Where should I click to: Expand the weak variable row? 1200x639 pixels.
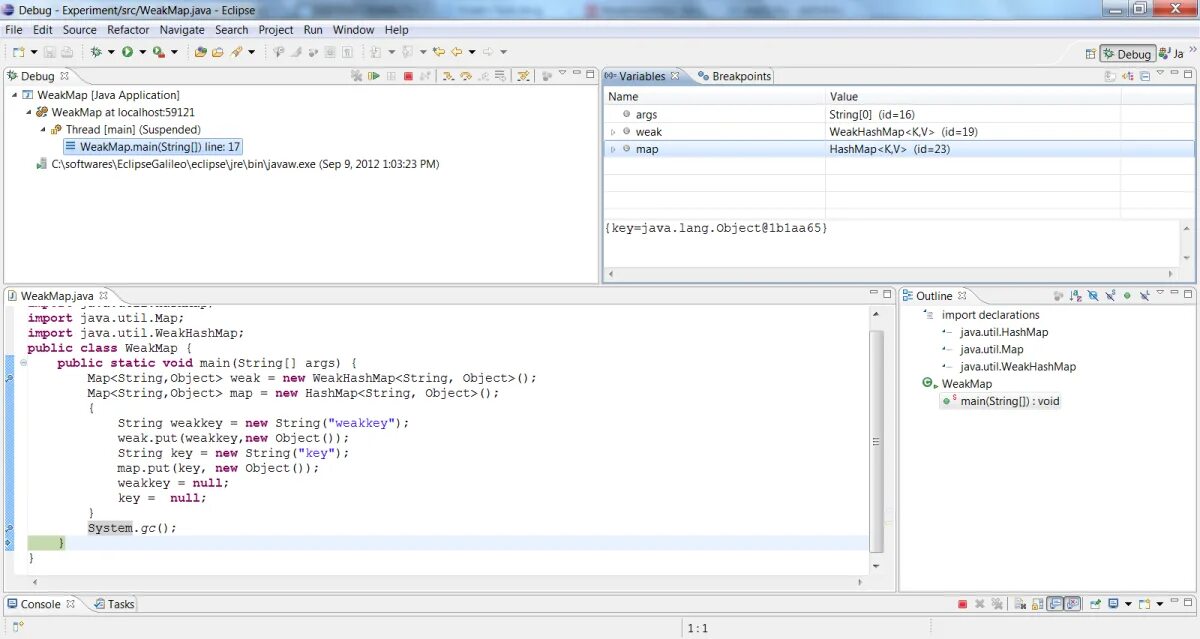point(613,132)
